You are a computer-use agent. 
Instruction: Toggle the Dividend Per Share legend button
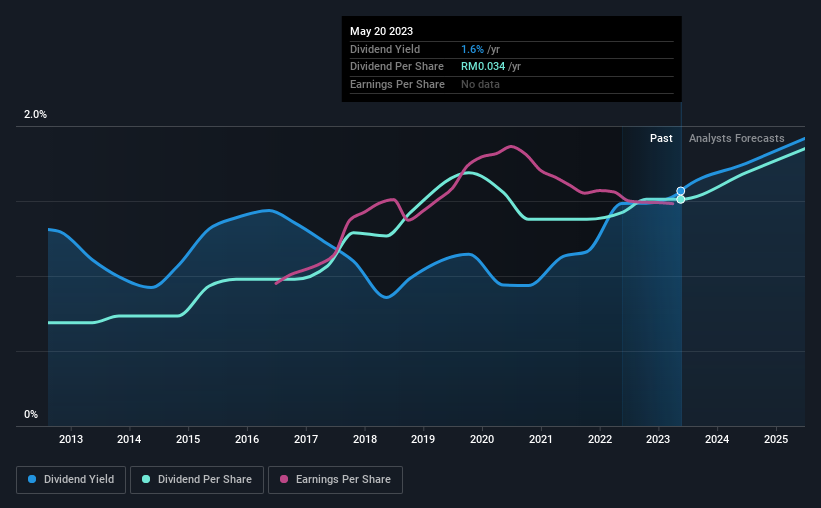pos(197,480)
